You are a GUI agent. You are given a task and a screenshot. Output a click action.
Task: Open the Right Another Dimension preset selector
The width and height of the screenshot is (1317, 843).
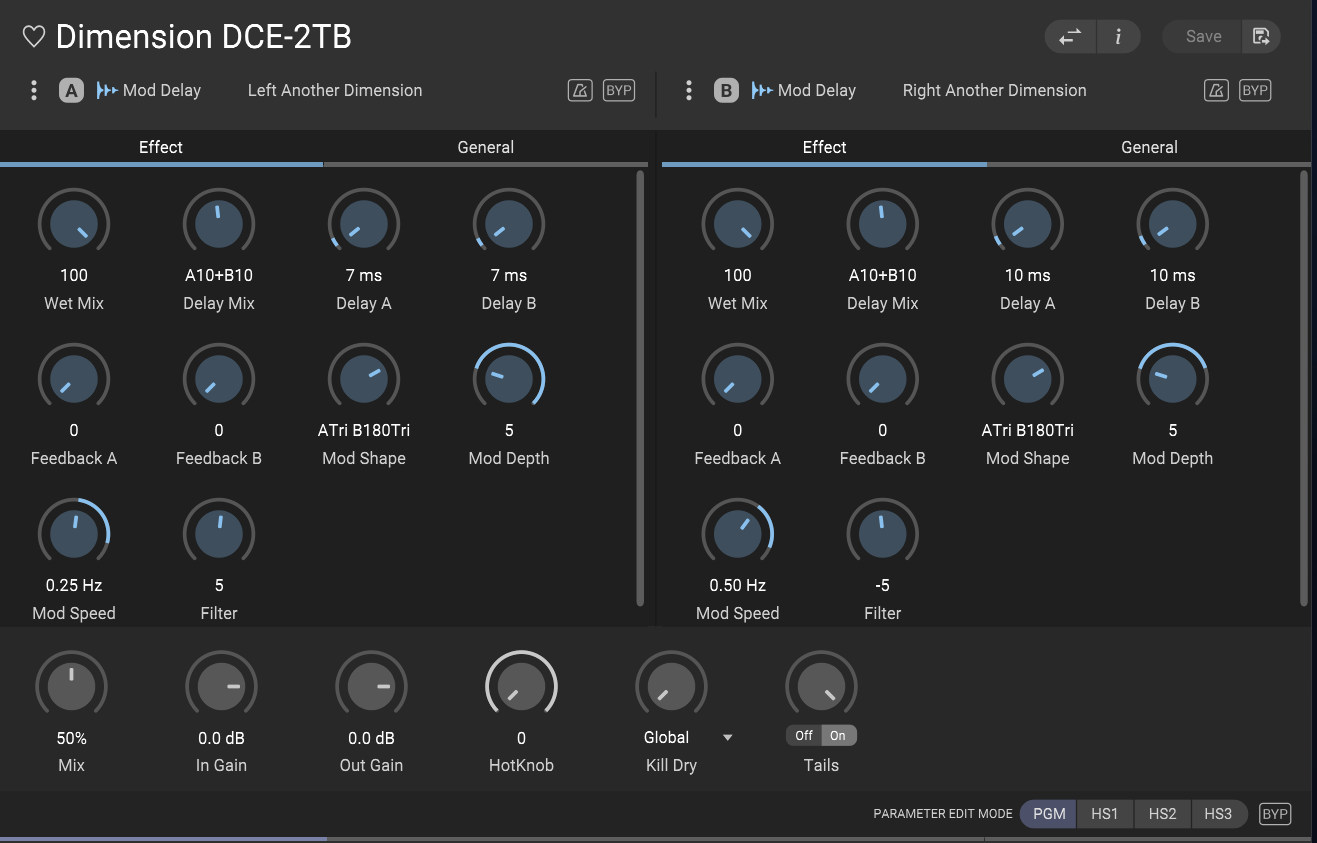[x=994, y=91]
